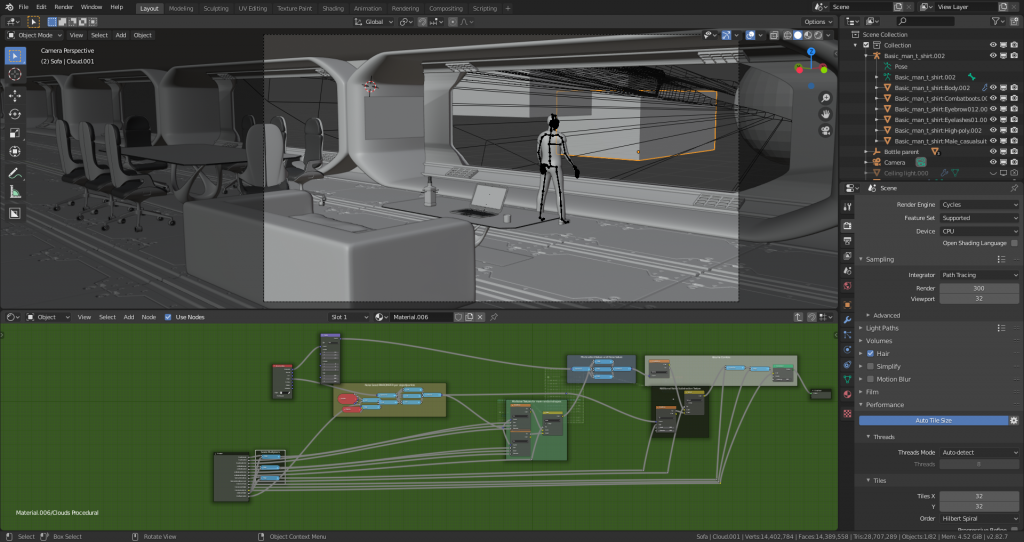Open the World properties tab icon

[x=847, y=286]
